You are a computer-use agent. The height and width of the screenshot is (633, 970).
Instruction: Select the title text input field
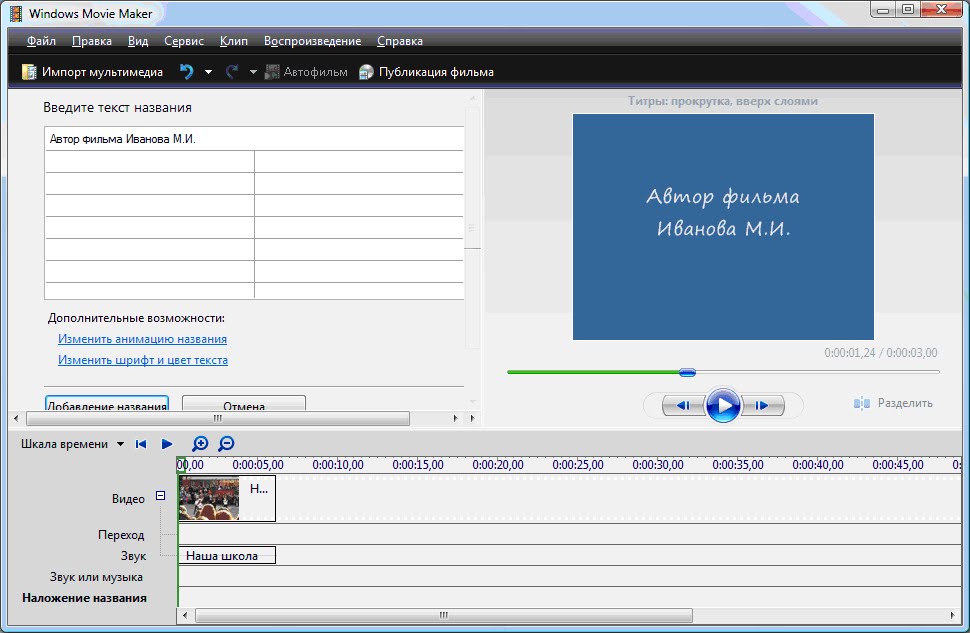[253, 140]
